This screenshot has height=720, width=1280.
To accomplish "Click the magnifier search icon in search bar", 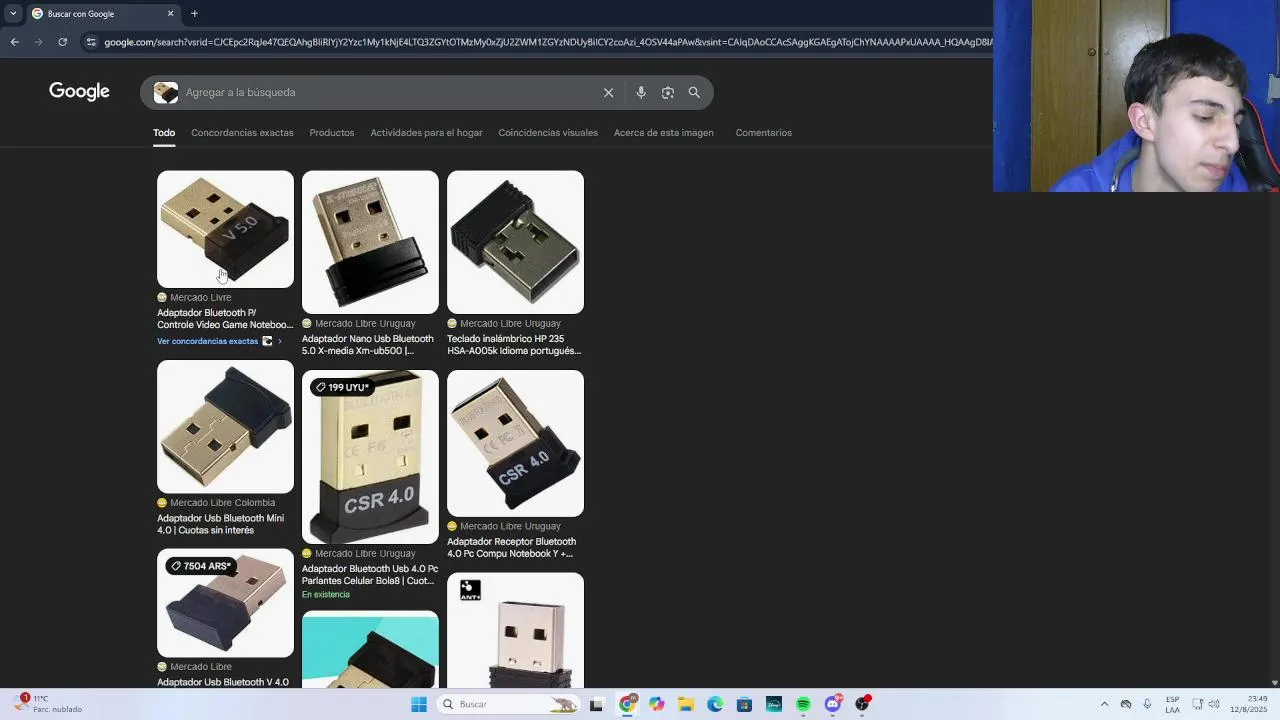I will click(694, 92).
